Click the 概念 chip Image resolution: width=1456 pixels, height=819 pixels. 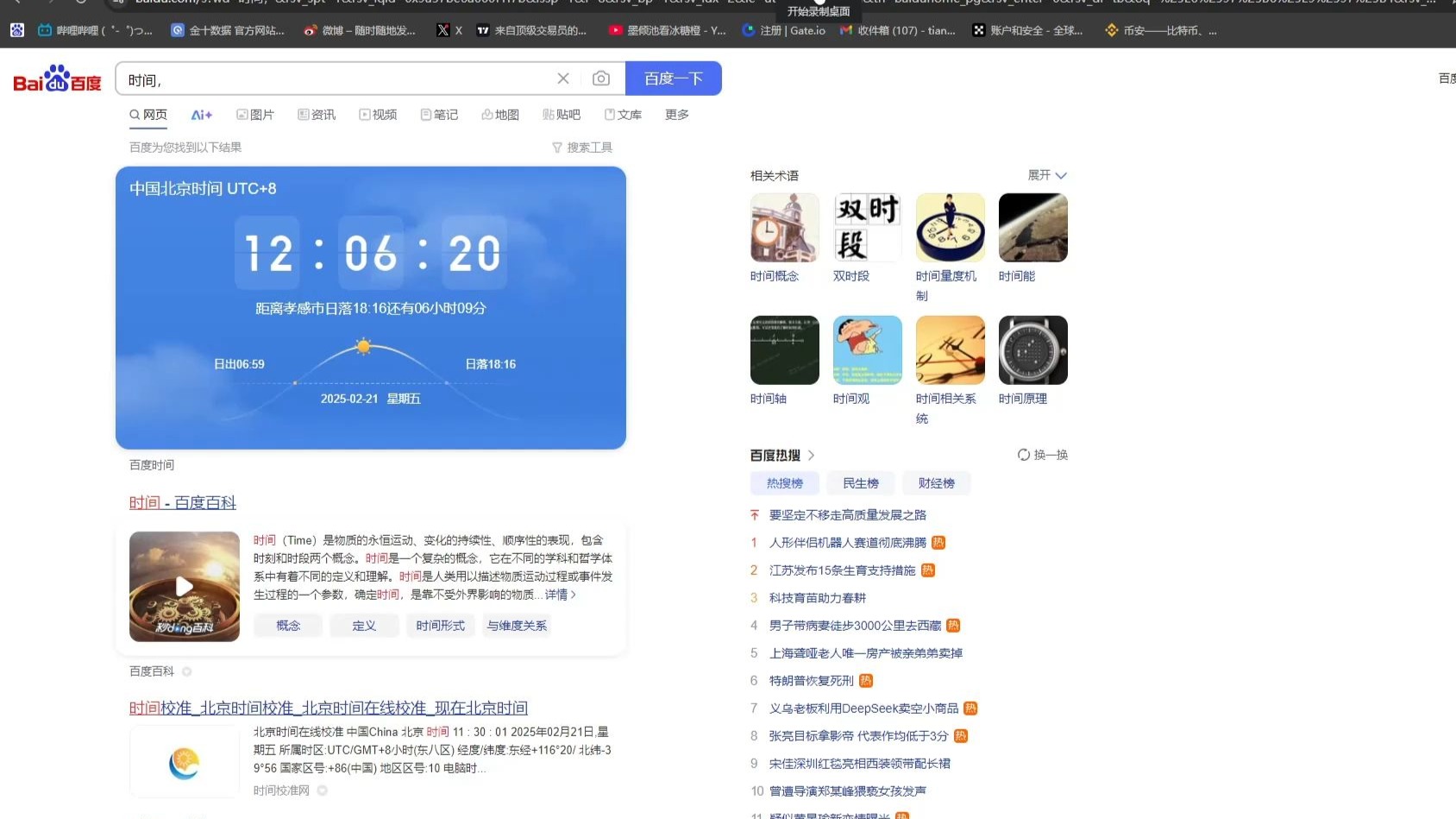click(x=288, y=626)
